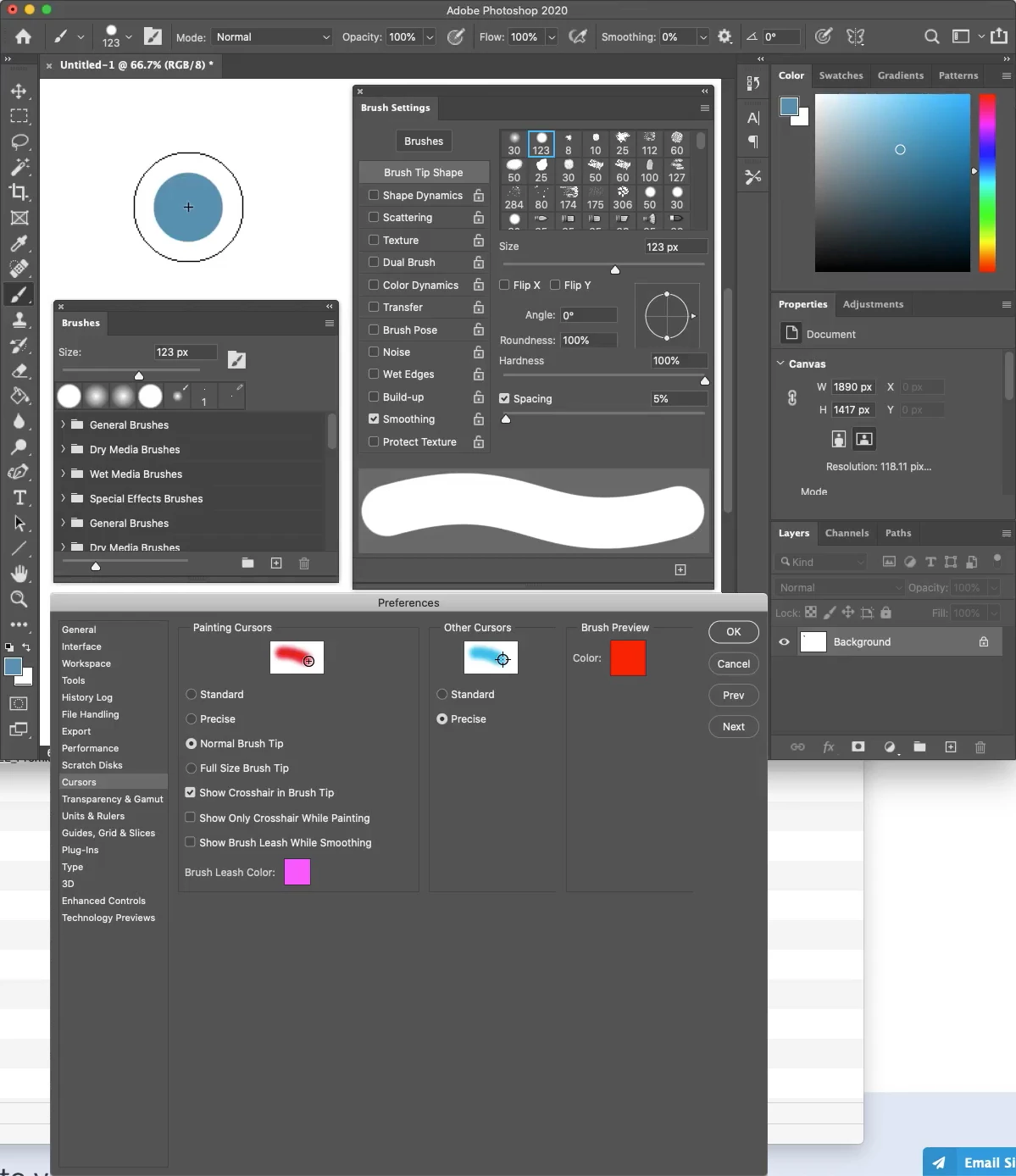
Task: Create a new layer in Layers panel
Action: pos(951,746)
